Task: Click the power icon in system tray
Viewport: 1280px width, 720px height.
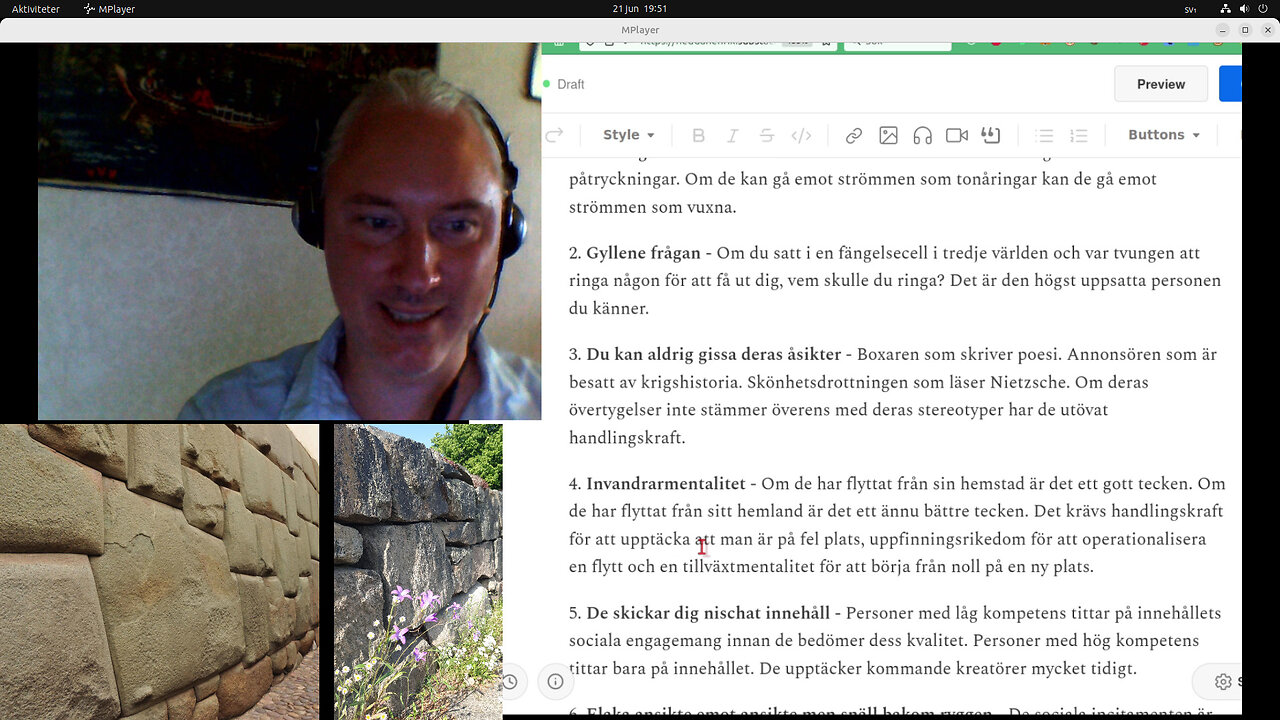Action: click(x=1261, y=9)
